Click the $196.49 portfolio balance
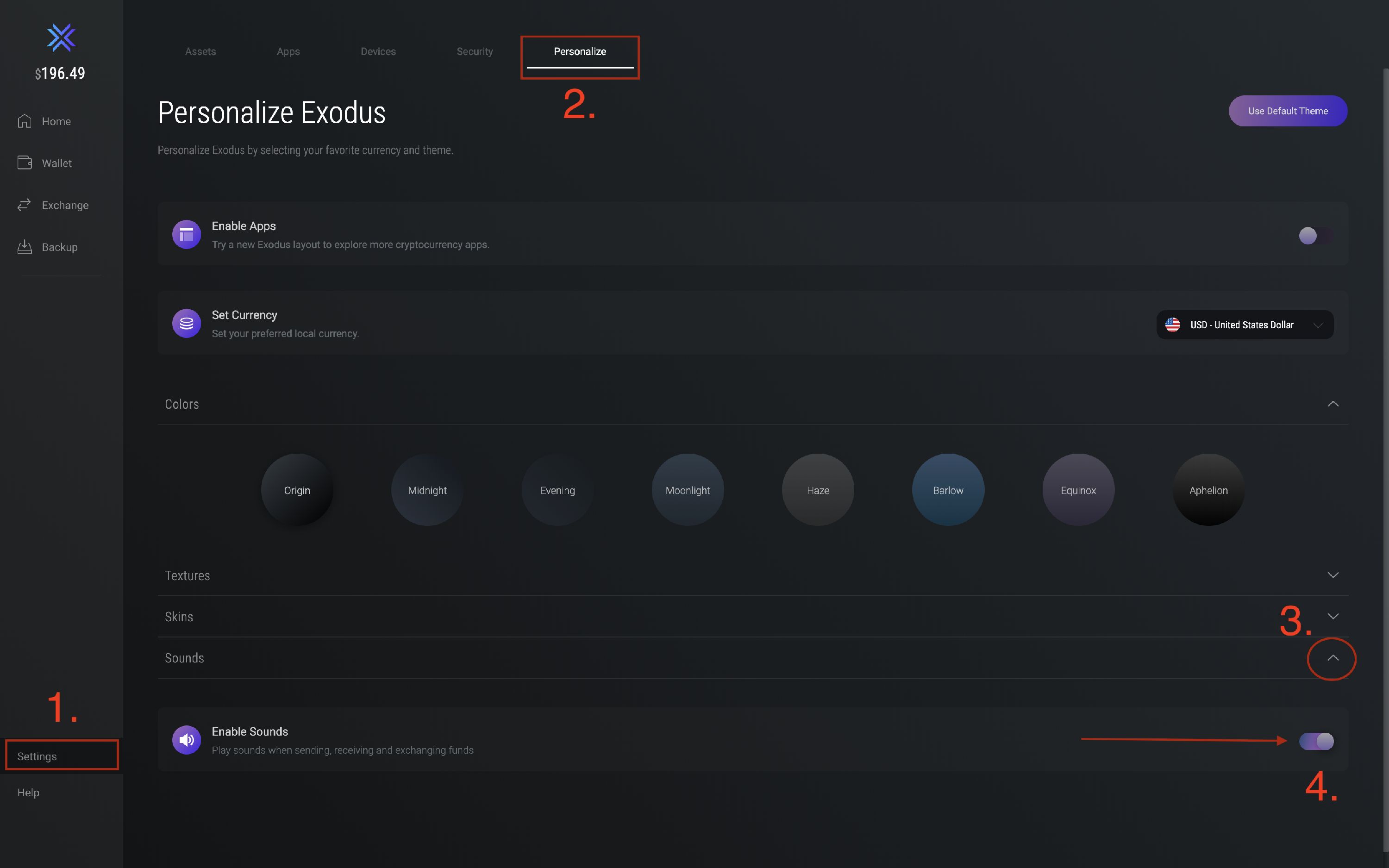1389x868 pixels. (60, 74)
